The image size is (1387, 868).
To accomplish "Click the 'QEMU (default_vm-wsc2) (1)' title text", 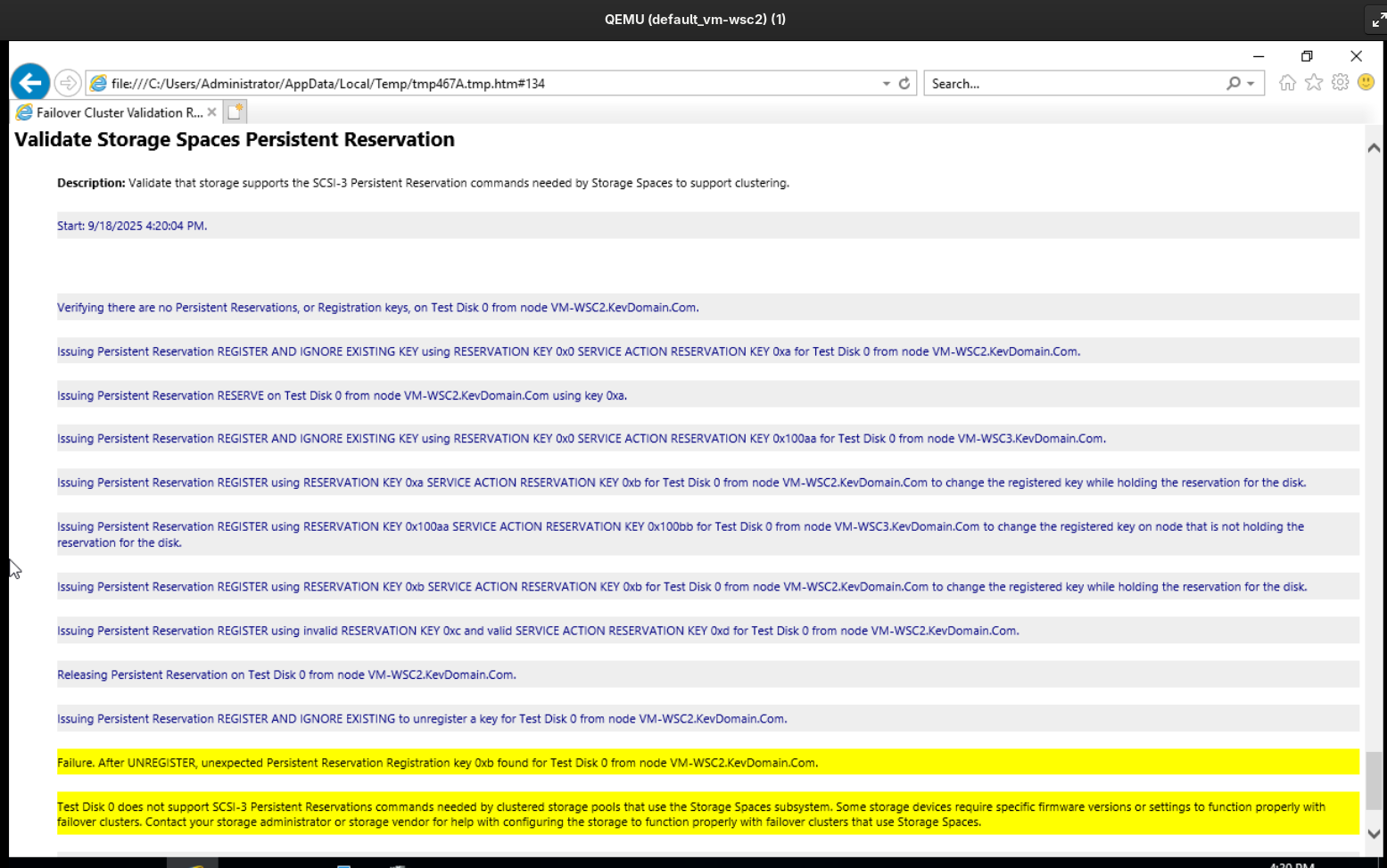I will tap(695, 20).
